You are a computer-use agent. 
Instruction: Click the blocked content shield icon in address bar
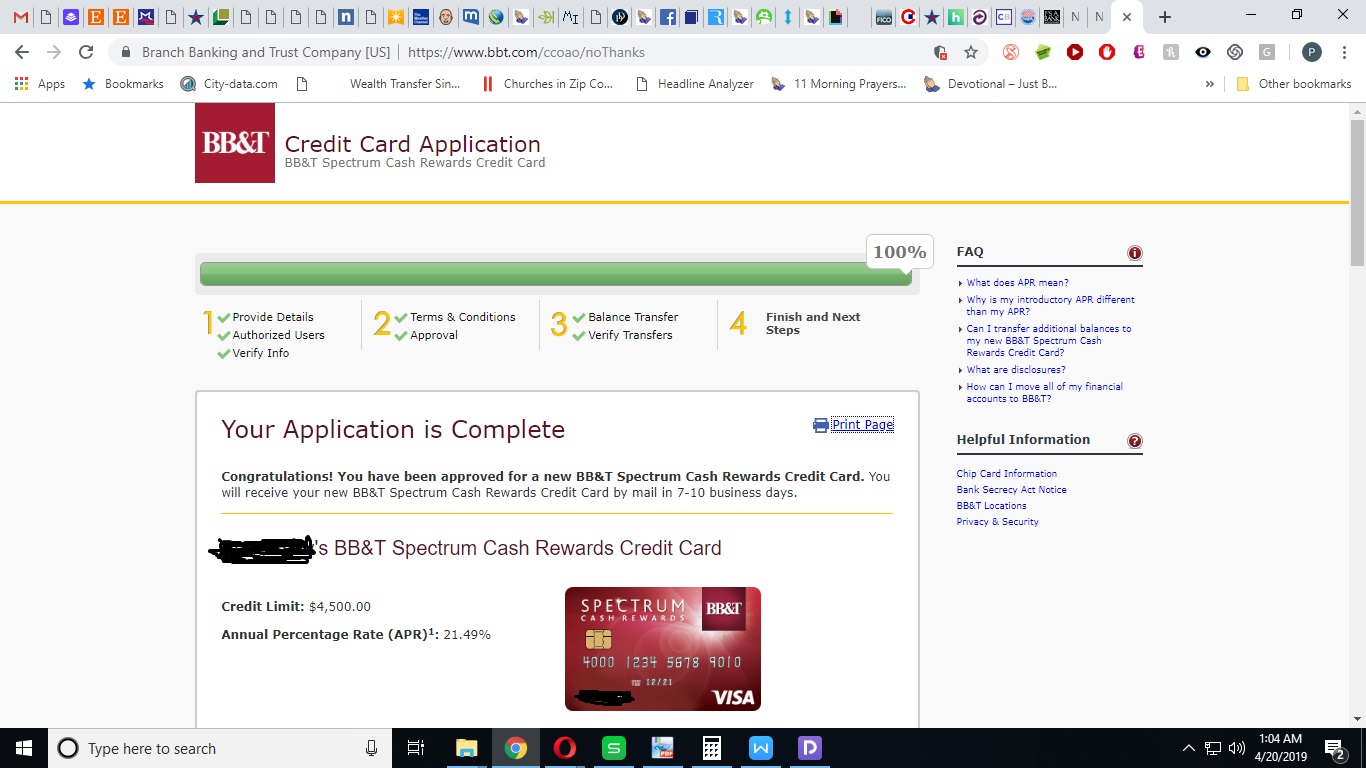tap(940, 52)
